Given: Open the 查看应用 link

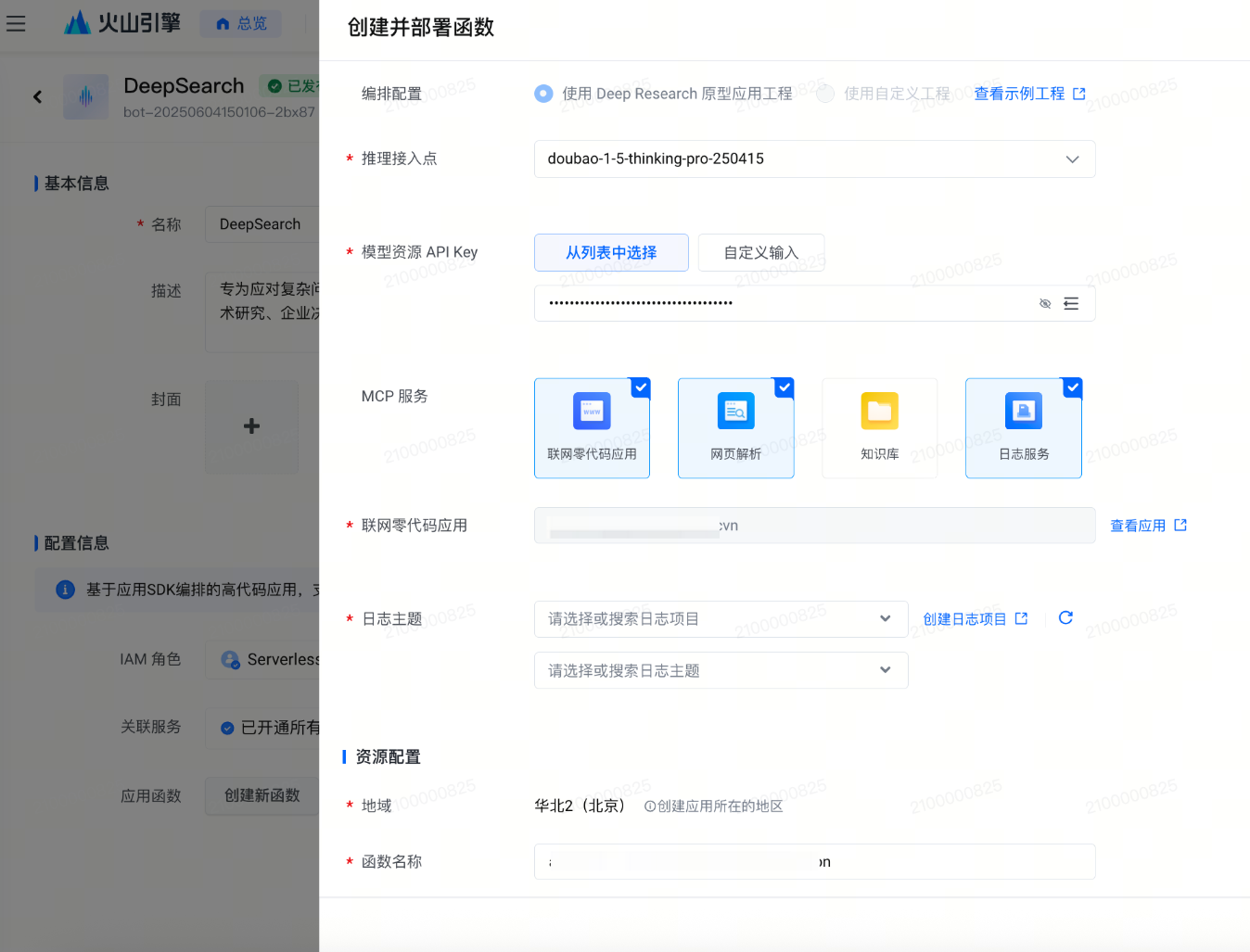Looking at the screenshot, I should click(x=1148, y=526).
